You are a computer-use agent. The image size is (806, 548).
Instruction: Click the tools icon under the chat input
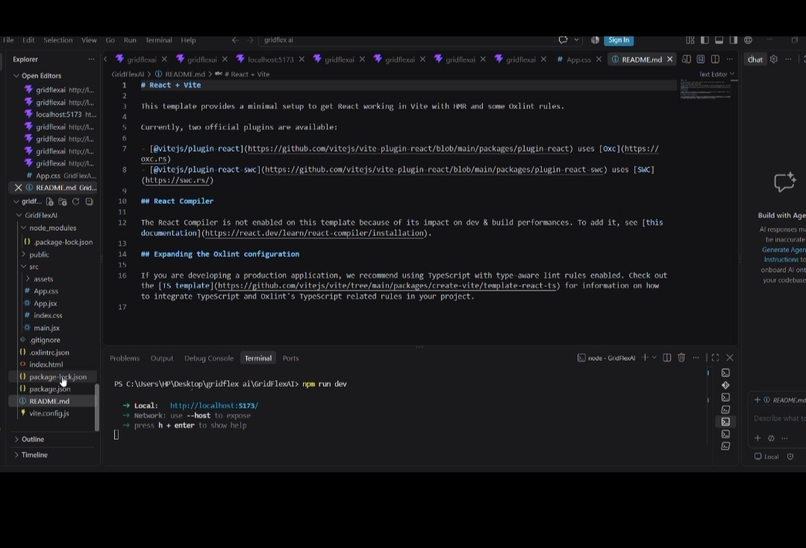[771, 439]
